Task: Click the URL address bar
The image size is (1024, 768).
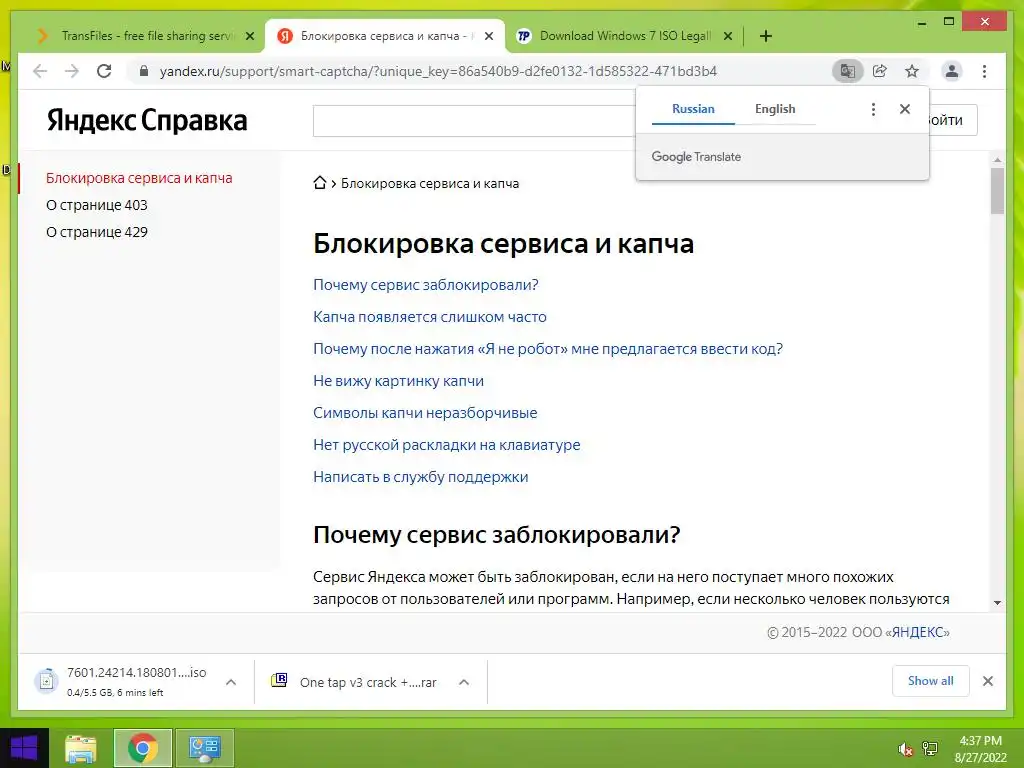Action: (x=438, y=71)
